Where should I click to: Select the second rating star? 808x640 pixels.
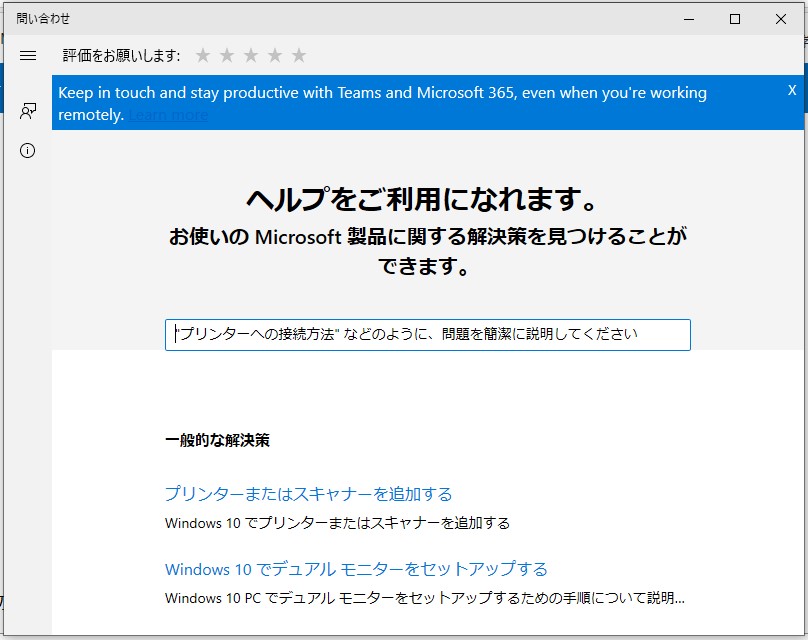pos(227,55)
